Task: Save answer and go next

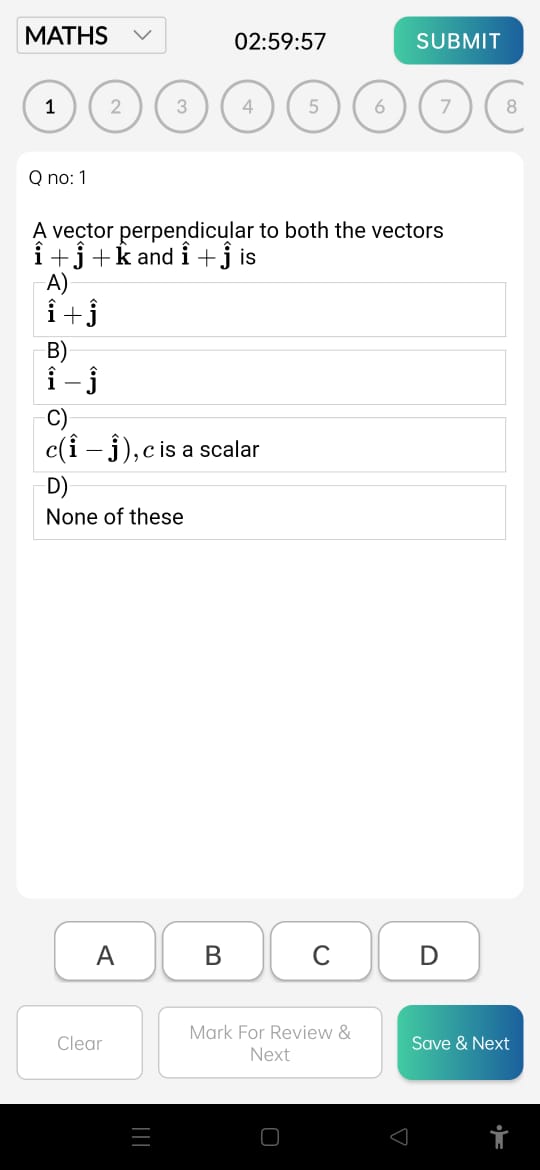Action: click(x=460, y=1042)
